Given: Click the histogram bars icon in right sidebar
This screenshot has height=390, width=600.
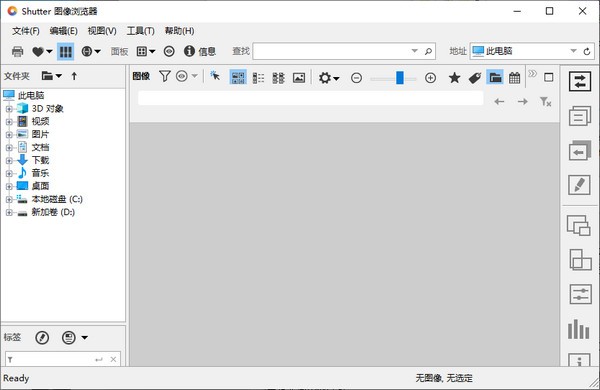Looking at the screenshot, I should (x=578, y=329).
